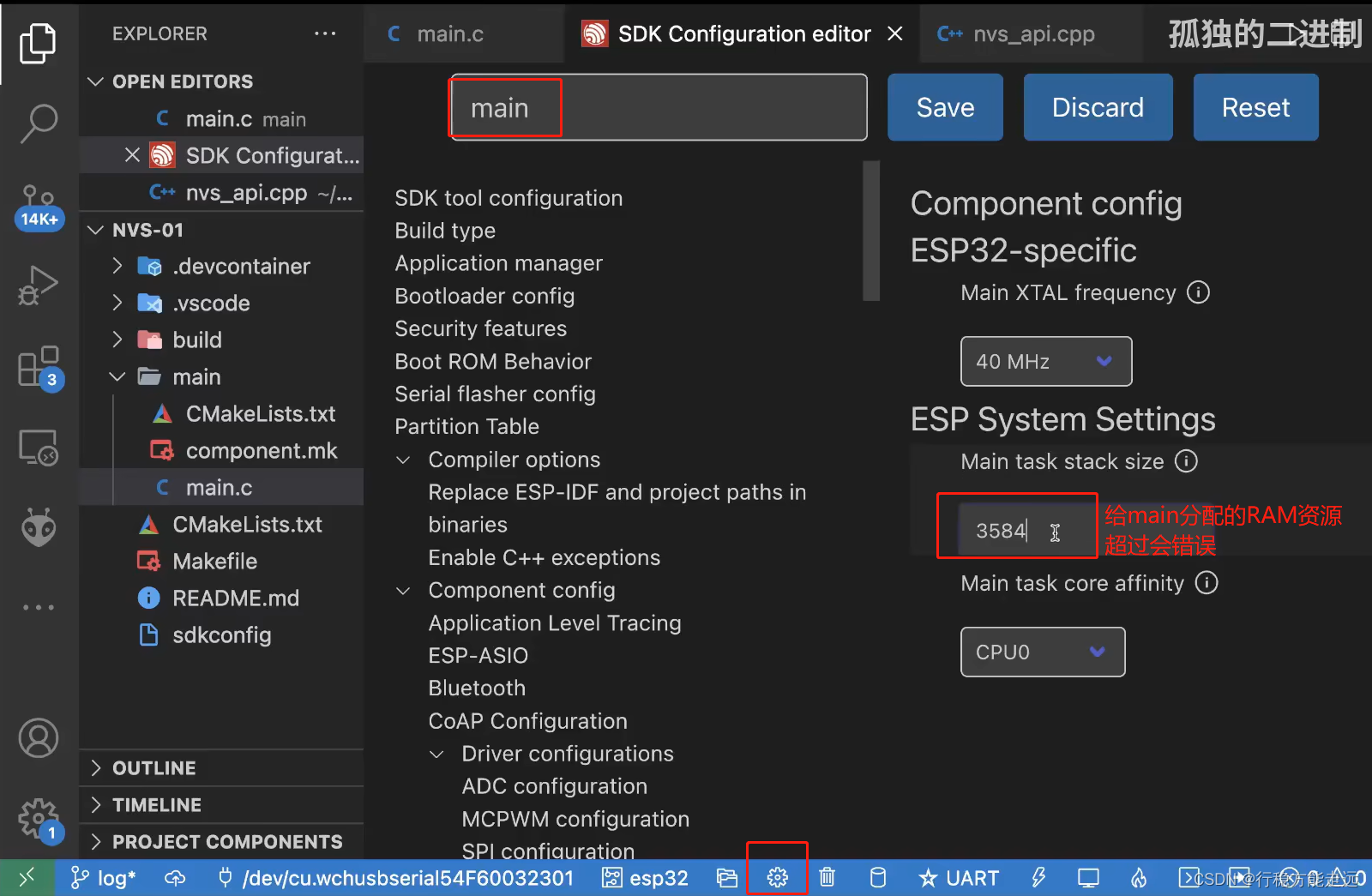Open the Makefile in explorer
Screen dimensions: 1372x896
[x=221, y=561]
